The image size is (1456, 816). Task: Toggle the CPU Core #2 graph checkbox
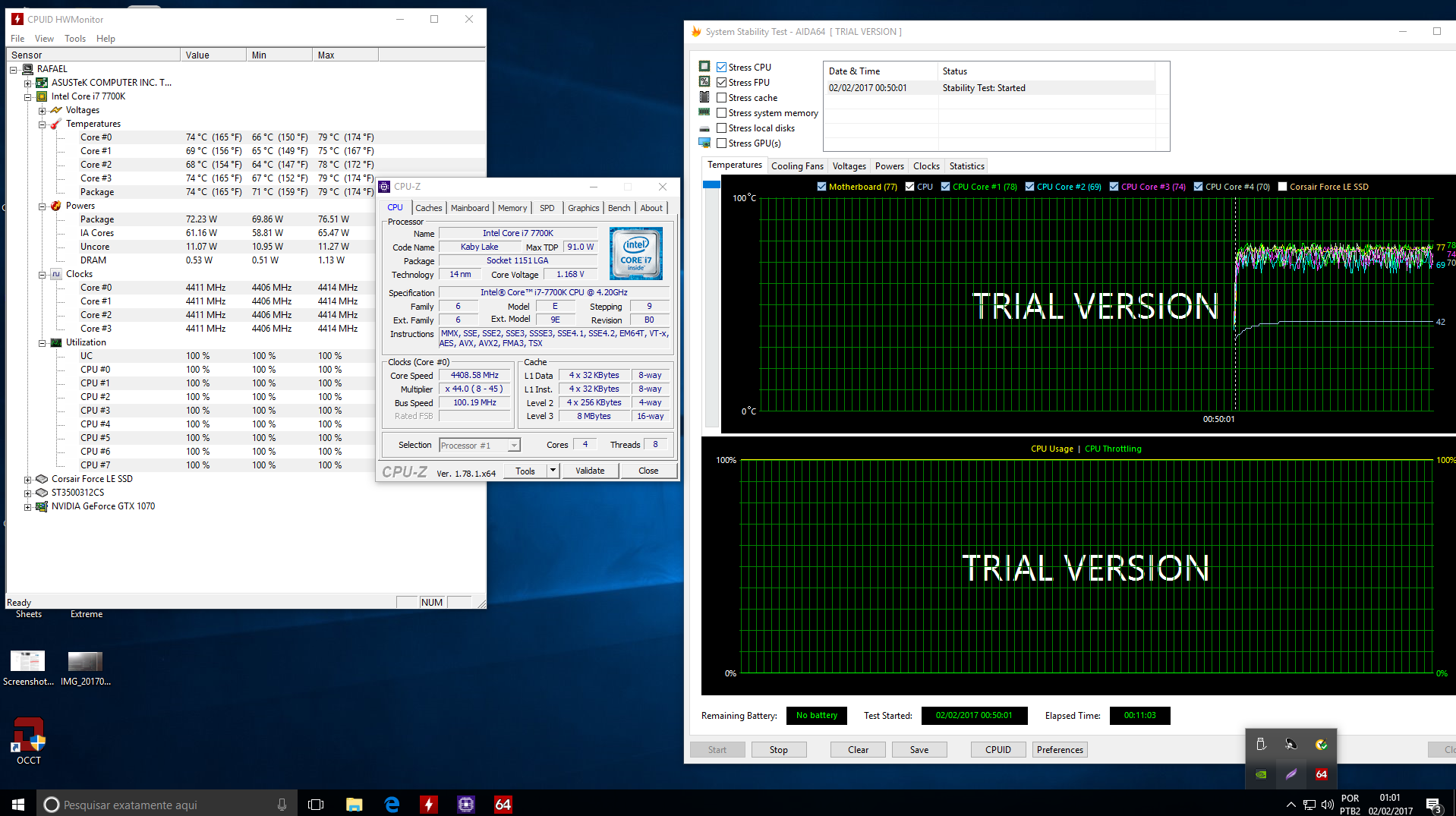click(1029, 187)
